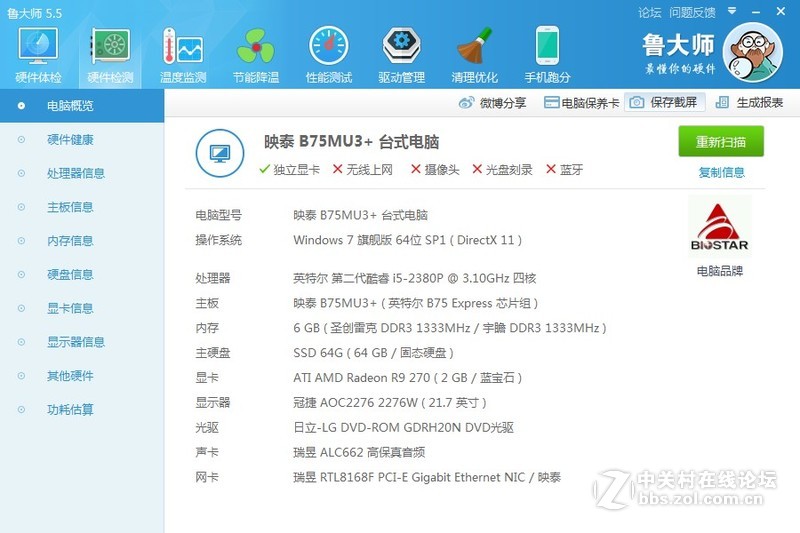Click 微博分享 share text

click(x=503, y=103)
